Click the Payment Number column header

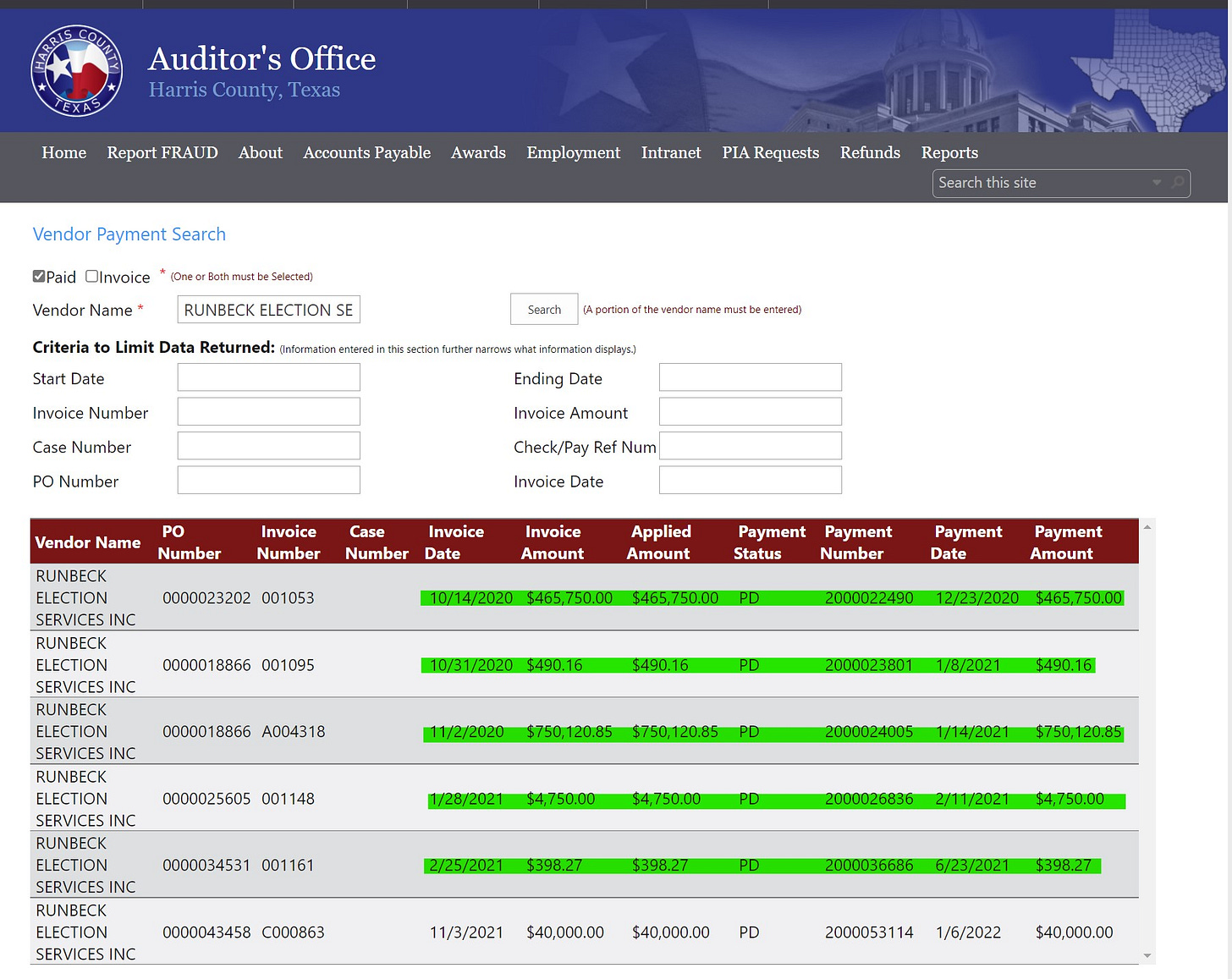pyautogui.click(x=856, y=542)
